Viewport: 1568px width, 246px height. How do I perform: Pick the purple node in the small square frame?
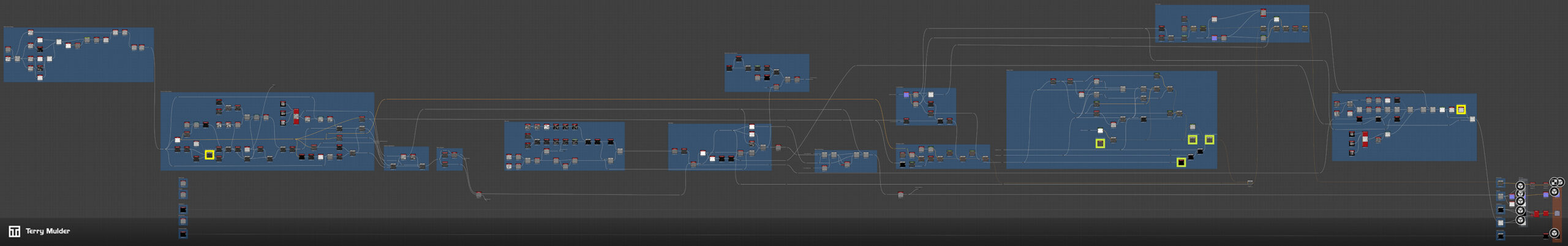pyautogui.click(x=907, y=95)
